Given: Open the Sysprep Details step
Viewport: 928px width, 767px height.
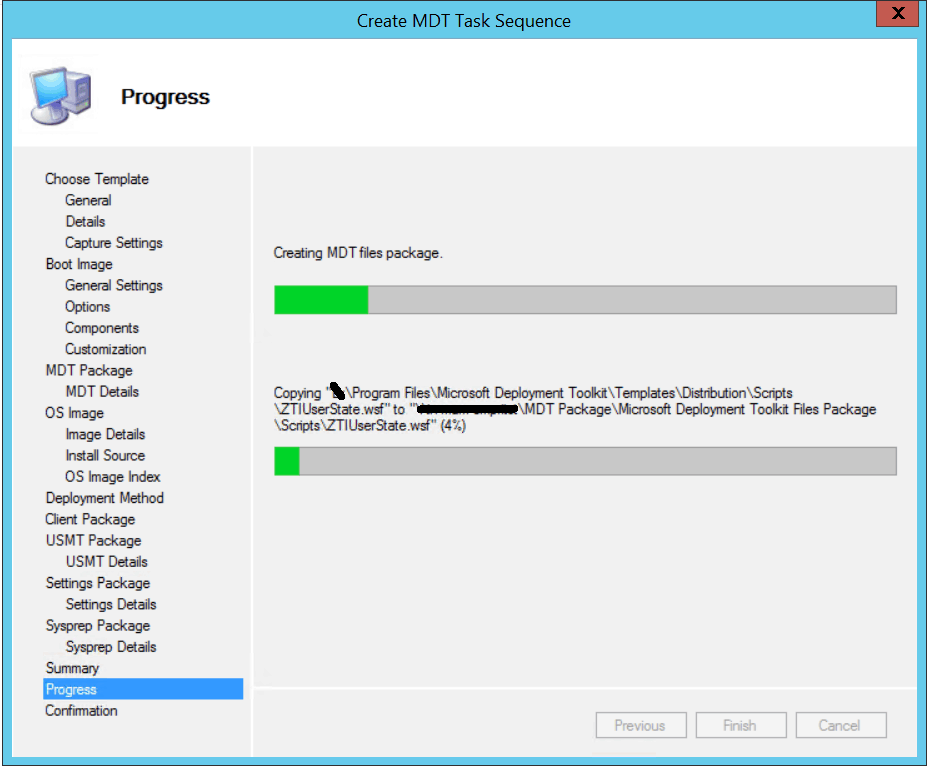Looking at the screenshot, I should pyautogui.click(x=111, y=647).
